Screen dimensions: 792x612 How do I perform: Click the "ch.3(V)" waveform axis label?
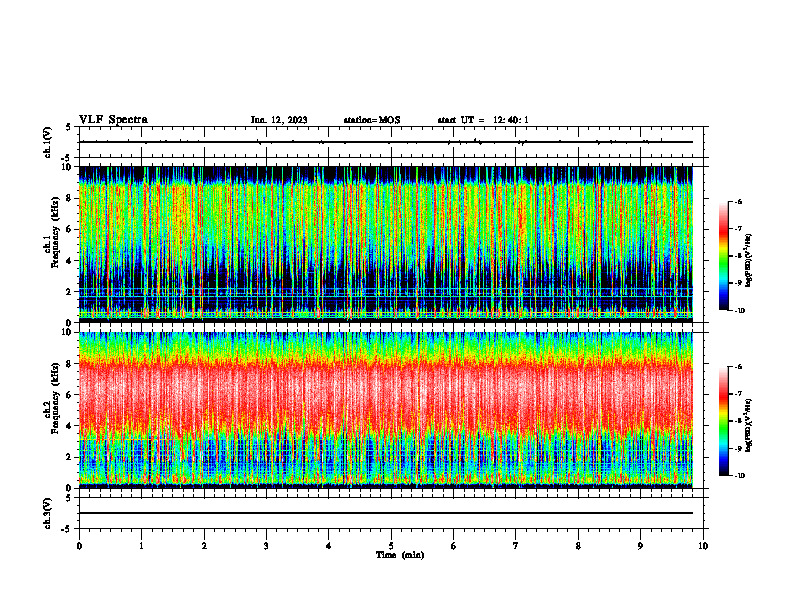pos(47,513)
